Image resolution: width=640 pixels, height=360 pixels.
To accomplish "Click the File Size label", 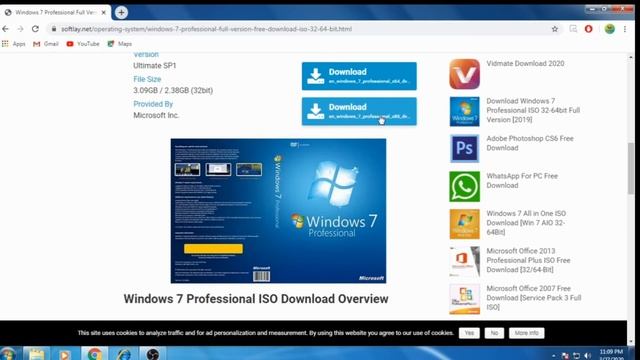I will 147,79.
